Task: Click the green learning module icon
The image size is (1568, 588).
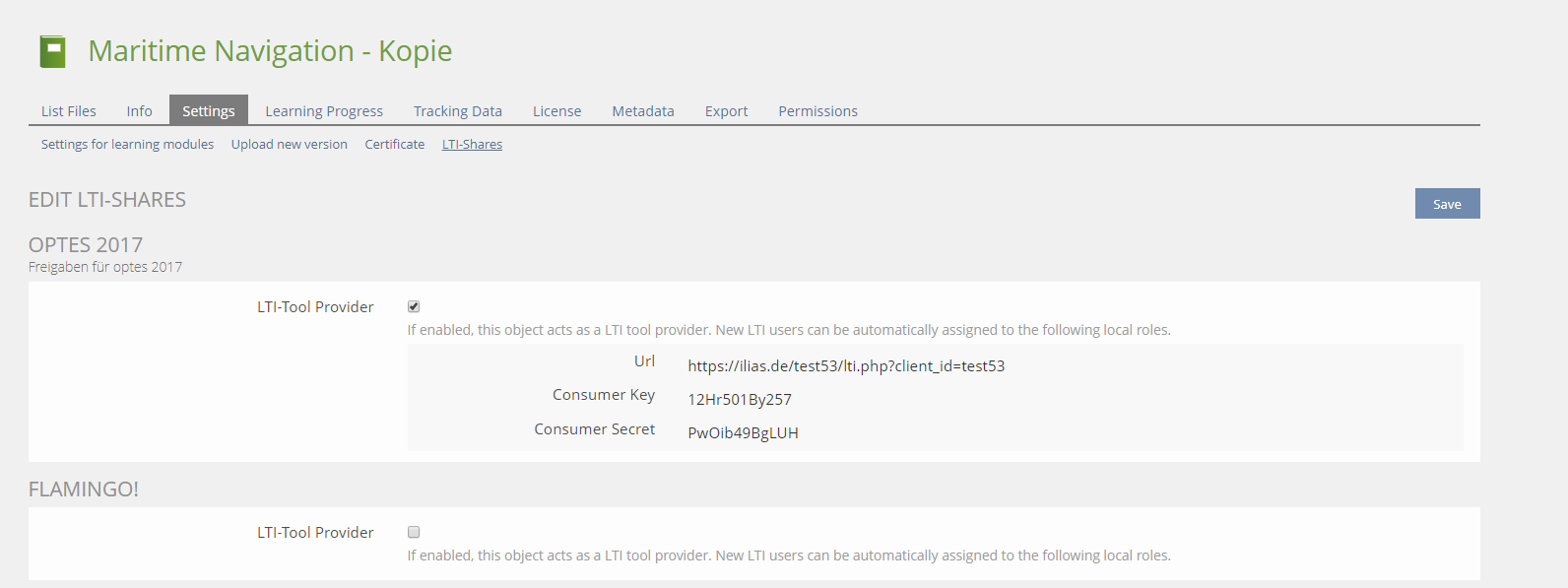Action: pyautogui.click(x=52, y=51)
